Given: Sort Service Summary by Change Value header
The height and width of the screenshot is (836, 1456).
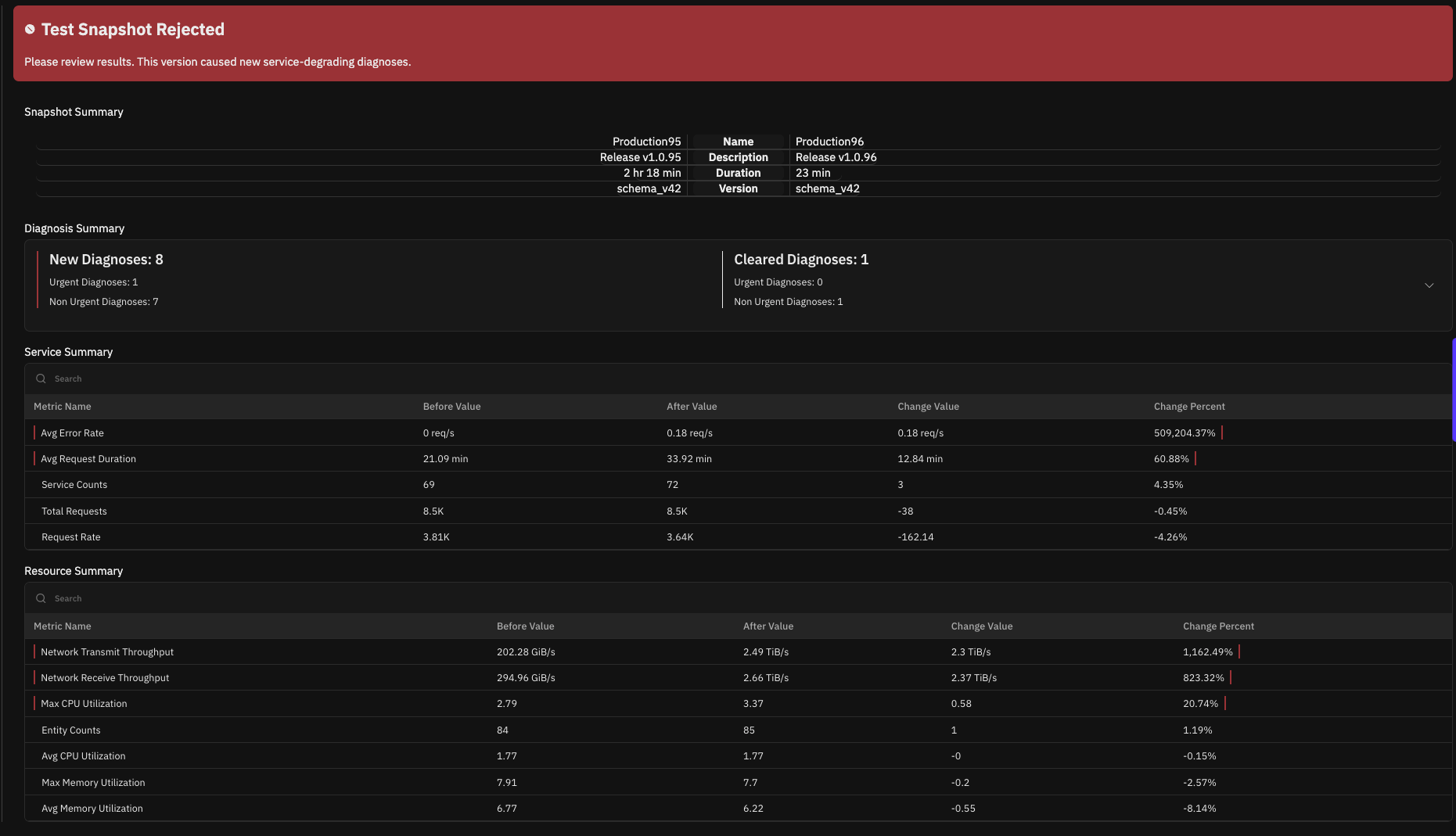Looking at the screenshot, I should click(928, 407).
